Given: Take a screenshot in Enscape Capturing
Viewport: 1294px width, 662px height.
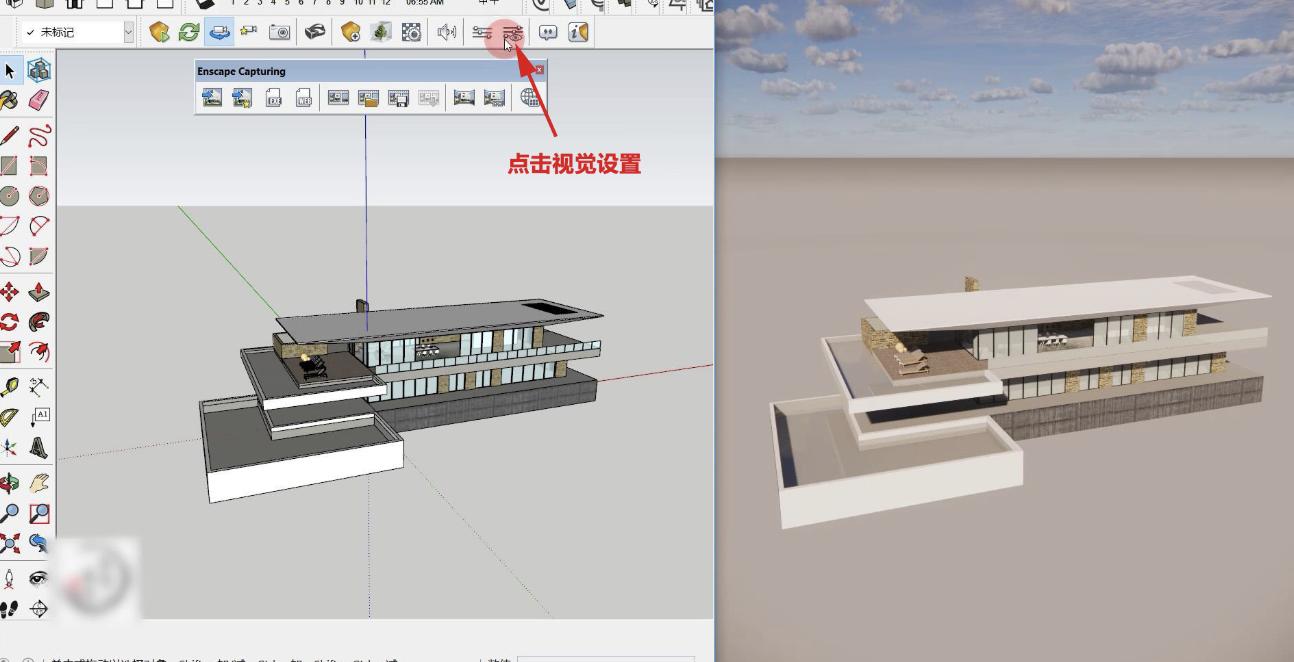Looking at the screenshot, I should [x=211, y=98].
